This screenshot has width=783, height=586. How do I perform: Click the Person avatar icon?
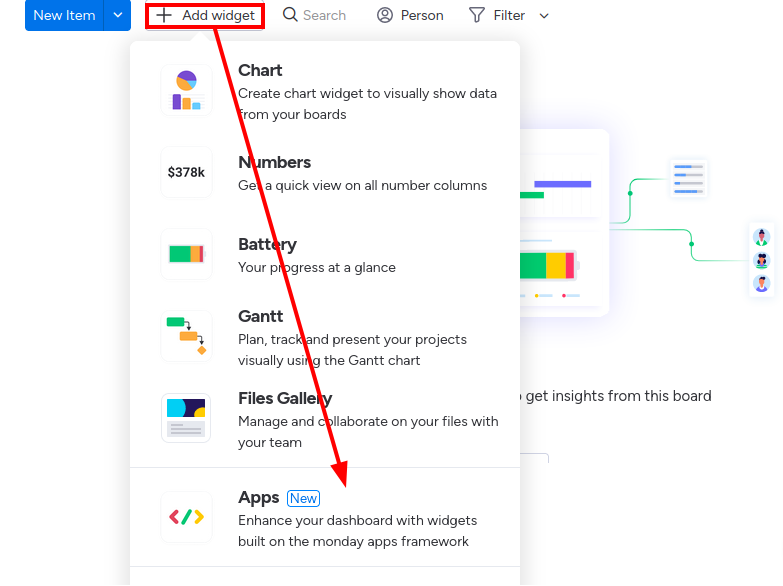point(385,15)
